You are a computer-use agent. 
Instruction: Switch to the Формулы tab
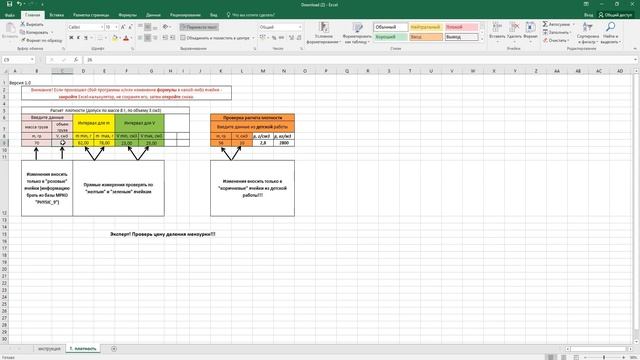(127, 15)
